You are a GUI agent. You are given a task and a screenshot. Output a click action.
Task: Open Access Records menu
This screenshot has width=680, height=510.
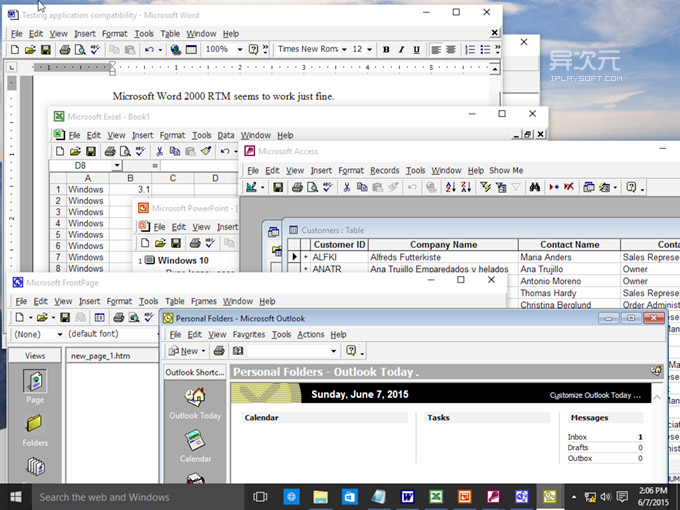click(x=384, y=170)
